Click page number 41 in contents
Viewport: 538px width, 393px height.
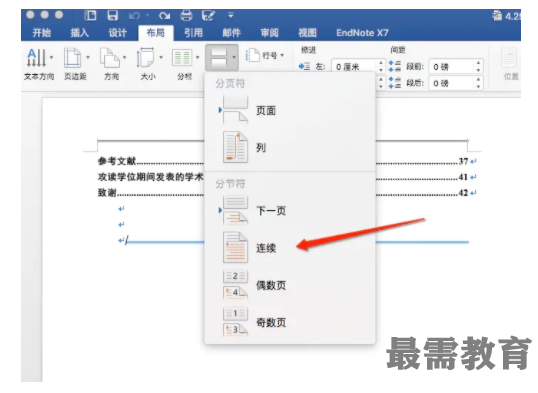[x=464, y=177]
